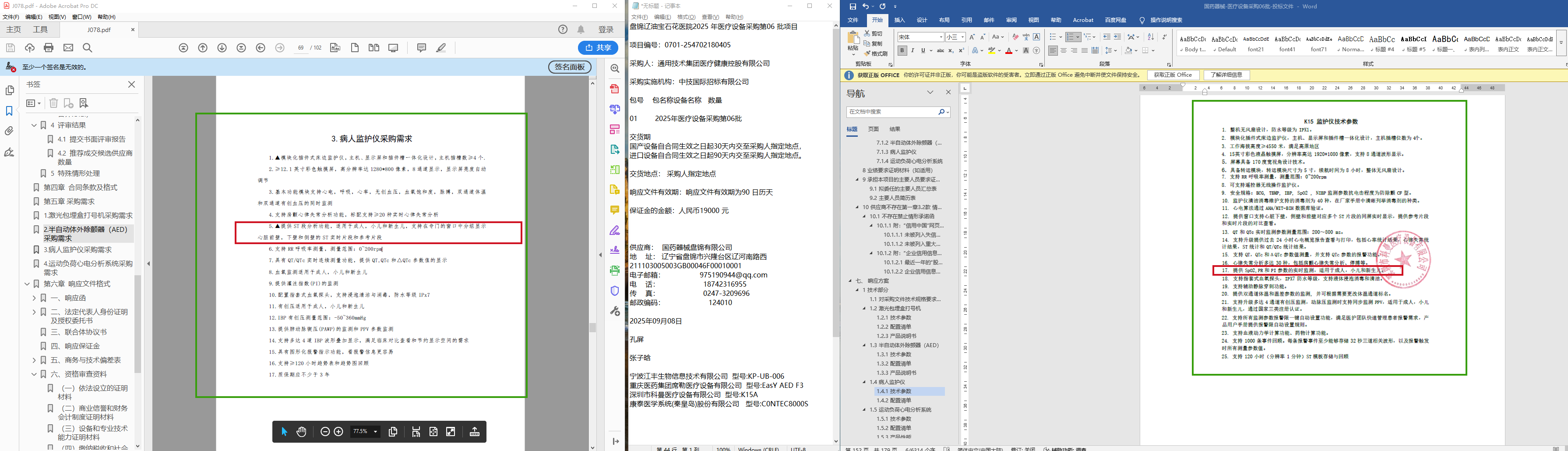Open the font name dropdown in Word
The width and height of the screenshot is (1568, 451).
[941, 37]
